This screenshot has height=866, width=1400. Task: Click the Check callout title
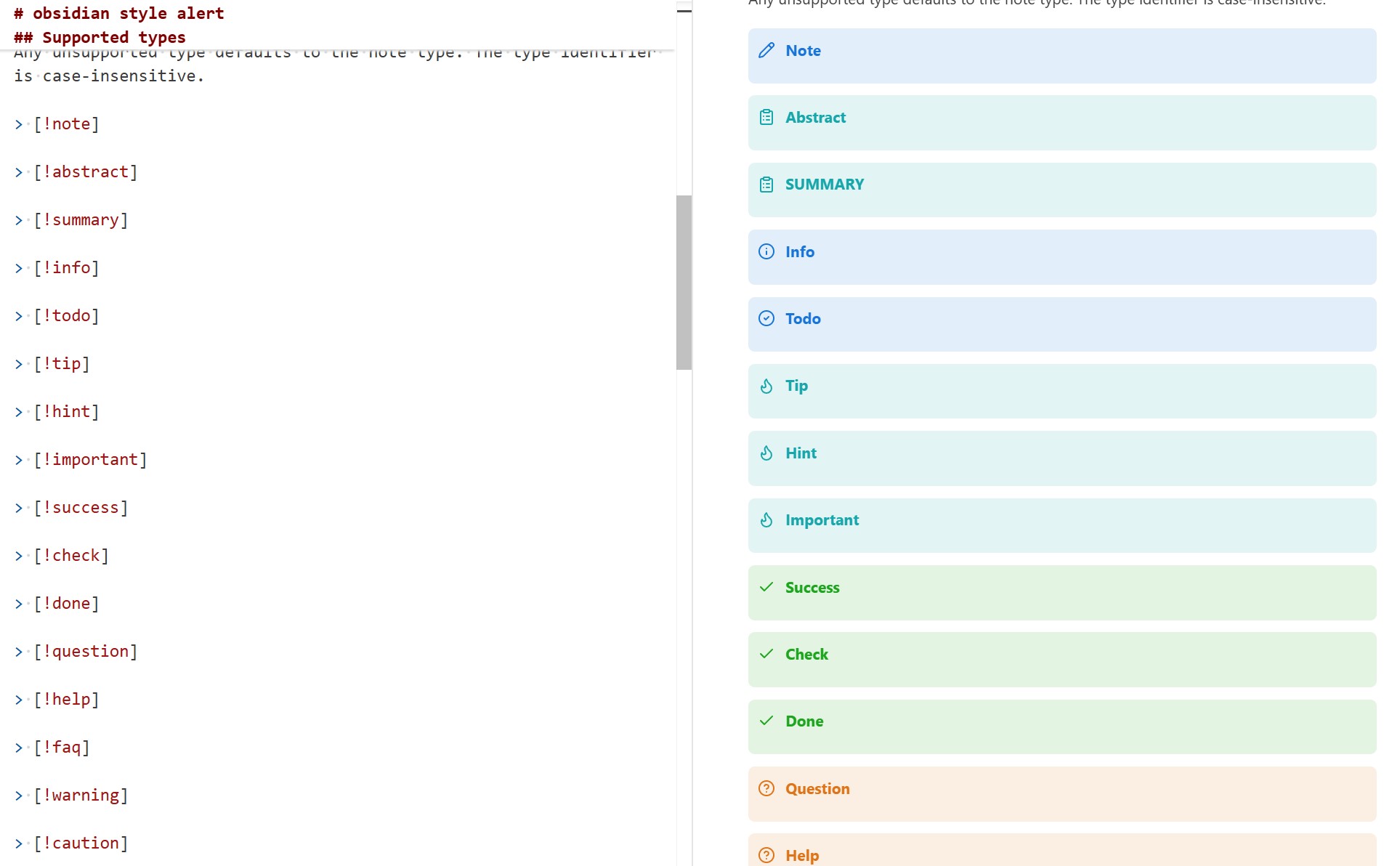click(x=806, y=655)
